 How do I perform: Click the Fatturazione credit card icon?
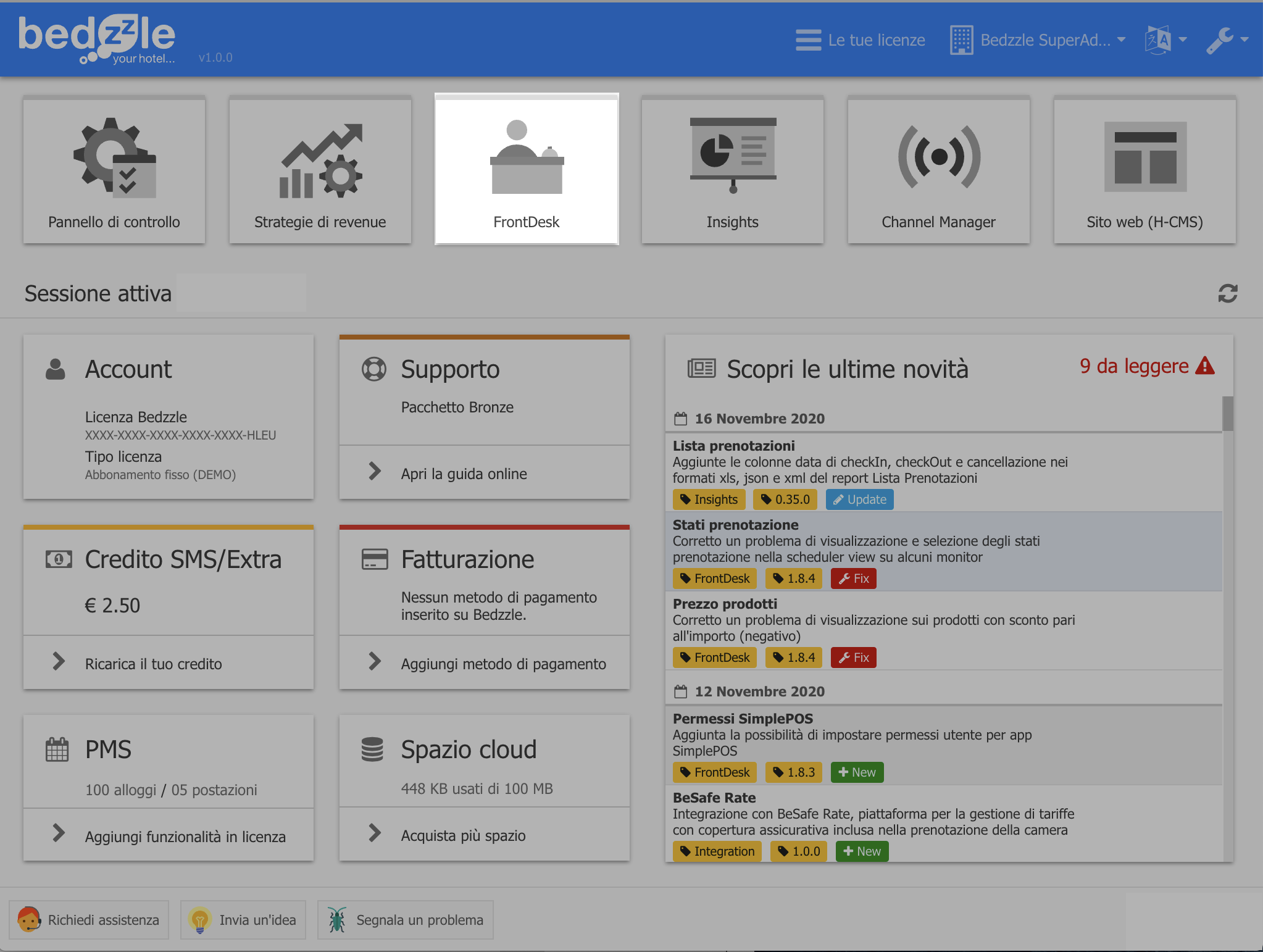point(375,559)
